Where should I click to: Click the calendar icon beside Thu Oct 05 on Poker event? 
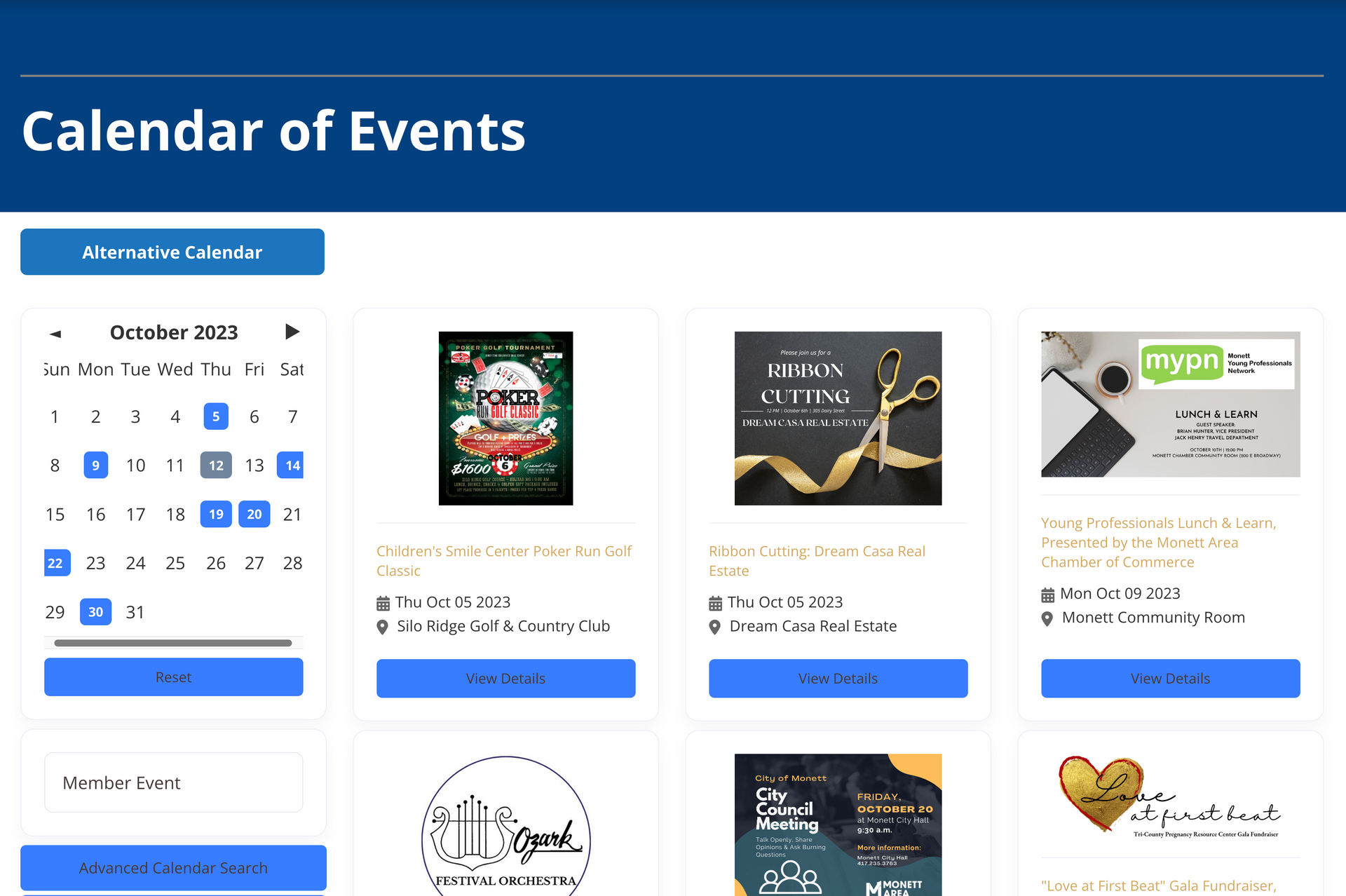tap(383, 602)
